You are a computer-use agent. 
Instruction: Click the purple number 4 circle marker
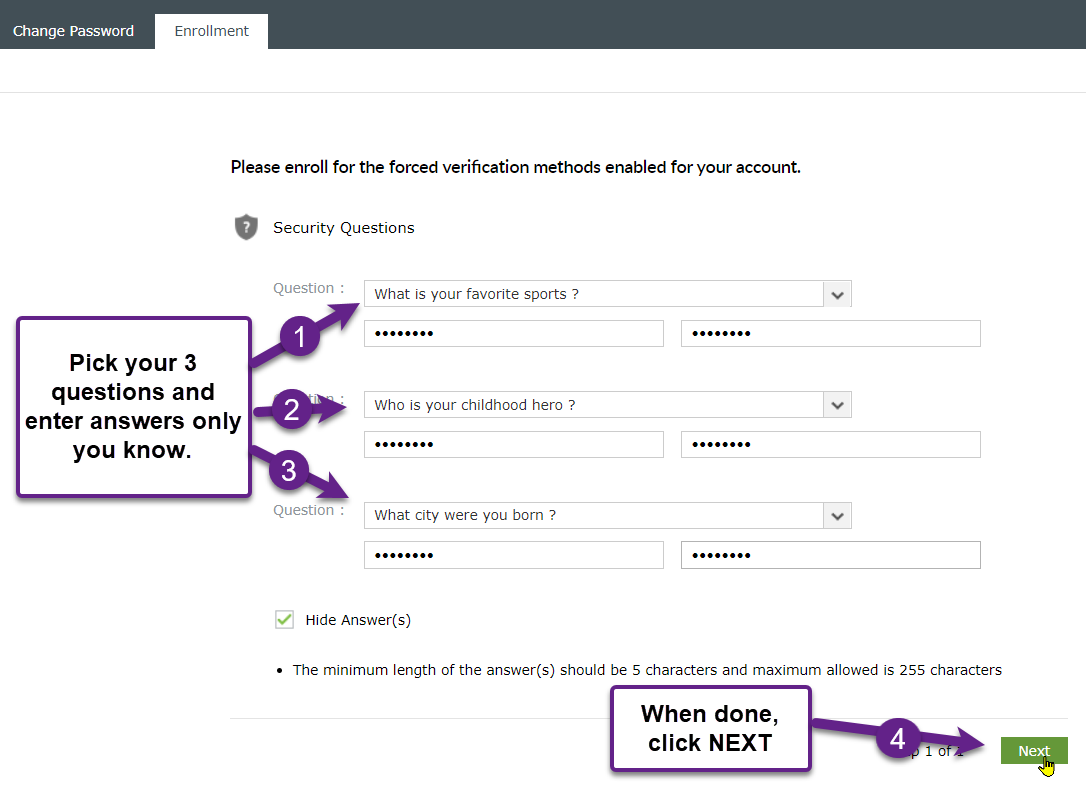point(898,738)
